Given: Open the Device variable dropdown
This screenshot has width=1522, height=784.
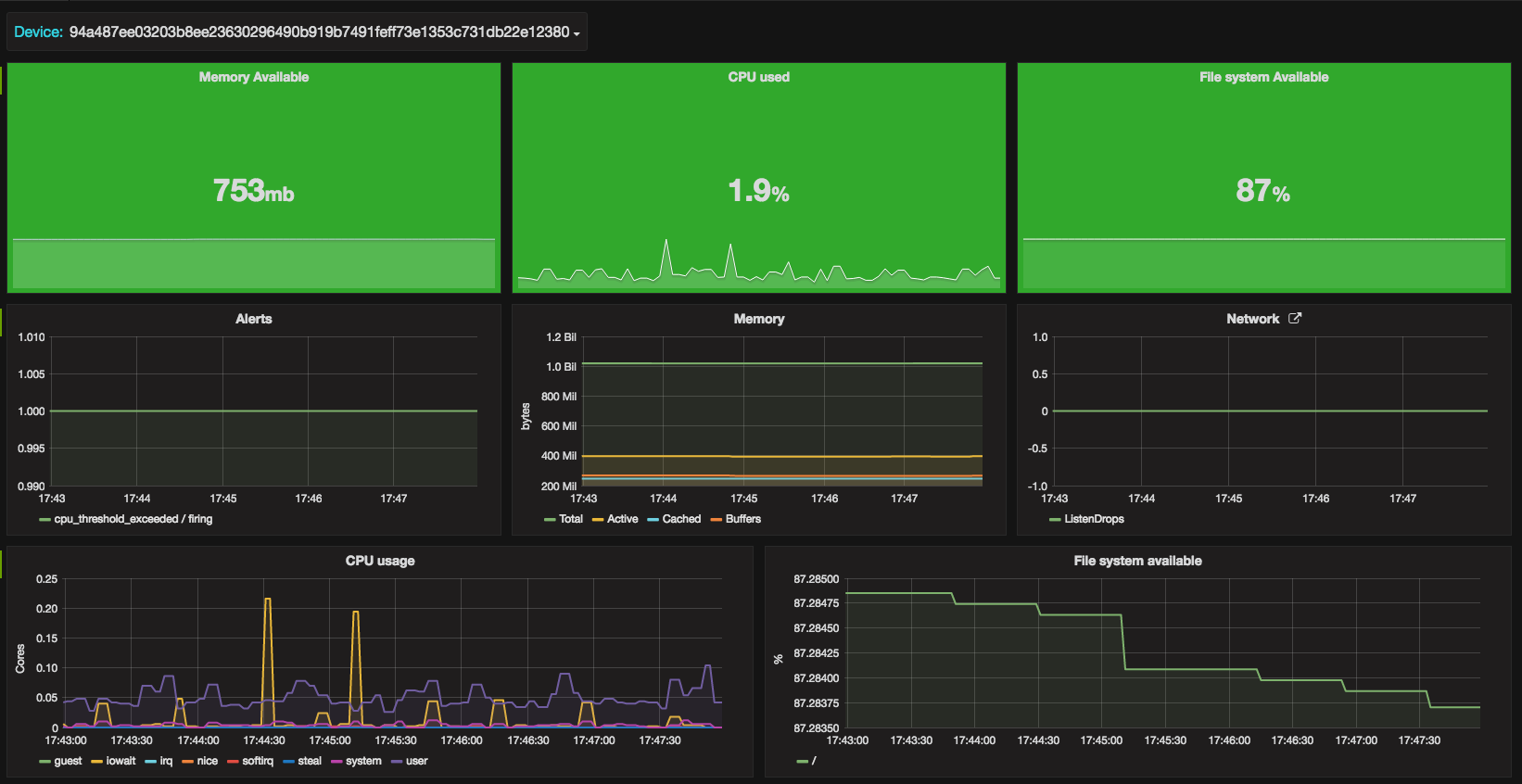Looking at the screenshot, I should (320, 32).
